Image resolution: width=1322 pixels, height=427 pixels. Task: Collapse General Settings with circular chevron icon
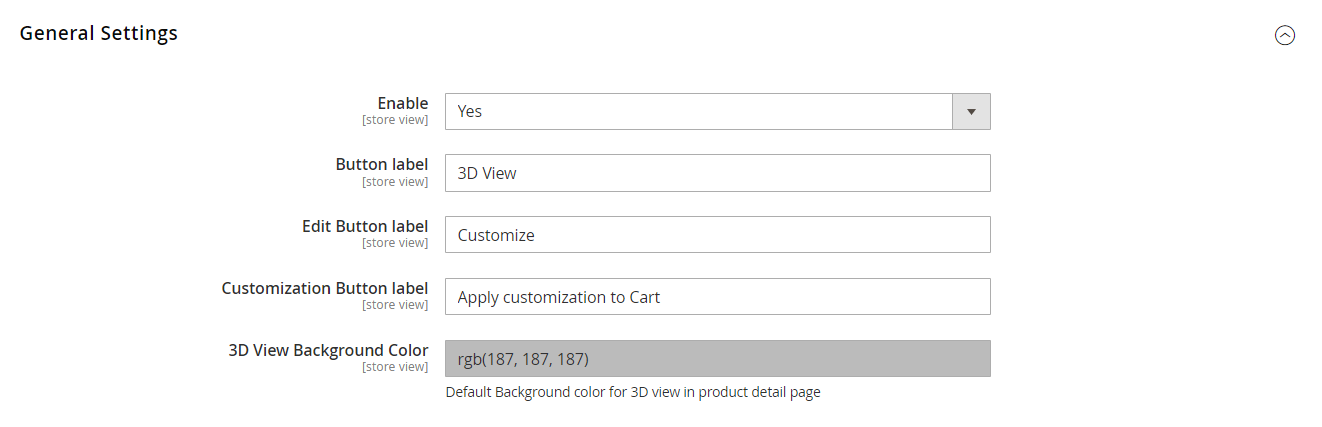1284,35
